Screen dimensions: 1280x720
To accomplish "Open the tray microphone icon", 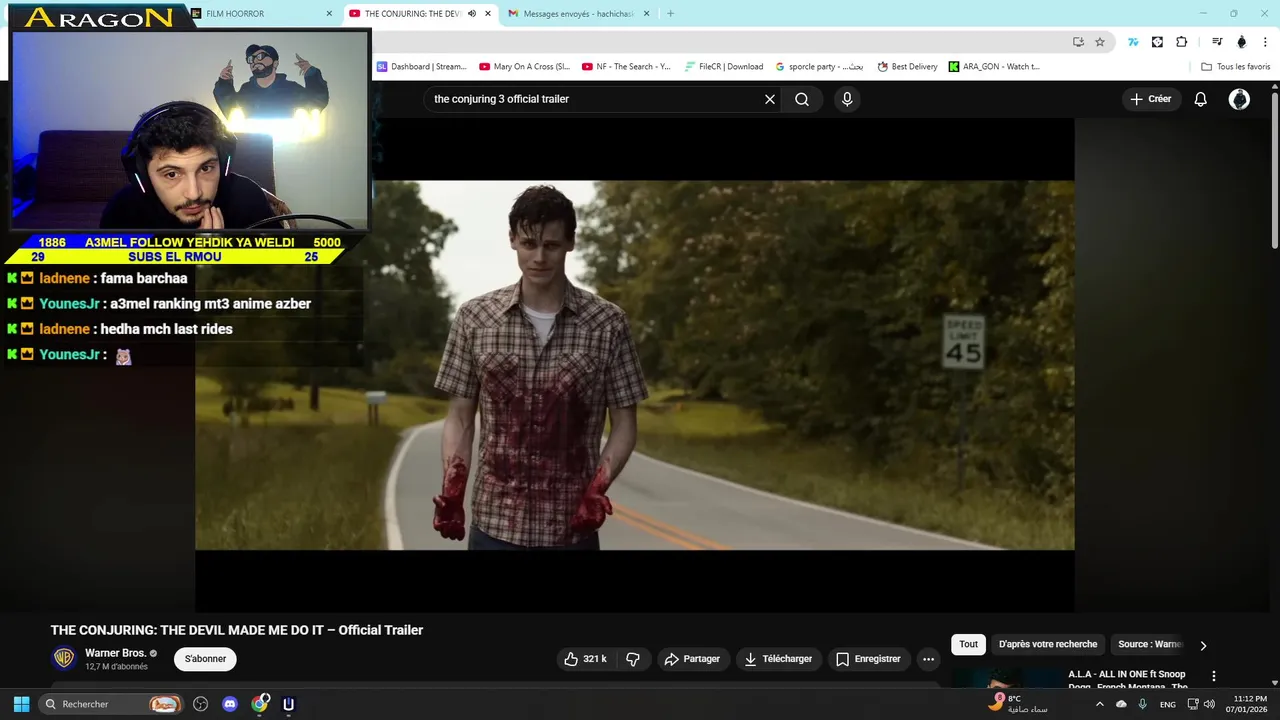I will (x=1142, y=704).
